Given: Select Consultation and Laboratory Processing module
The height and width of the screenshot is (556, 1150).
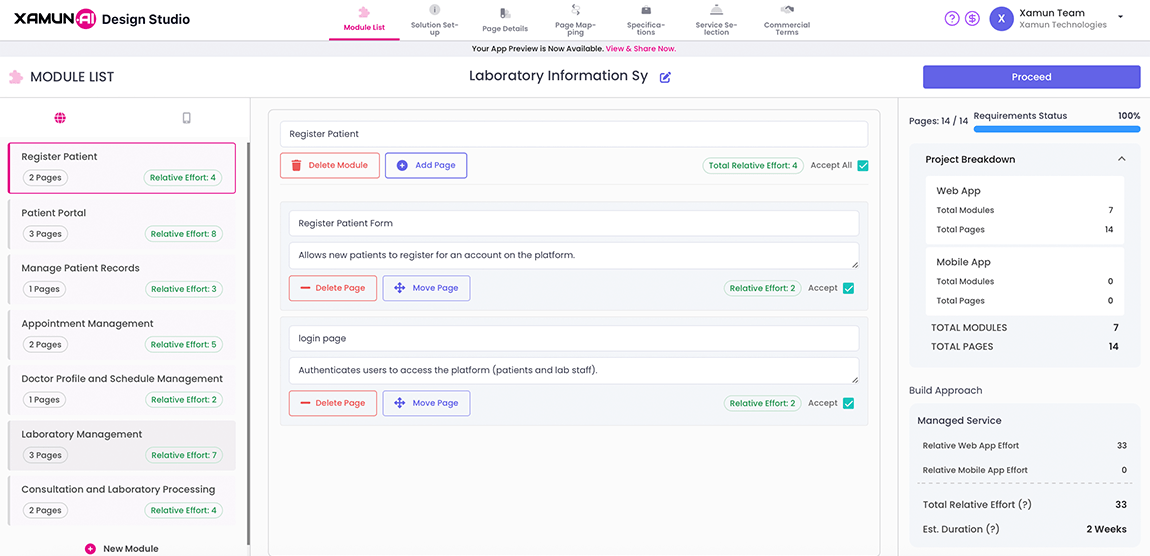Looking at the screenshot, I should (122, 500).
